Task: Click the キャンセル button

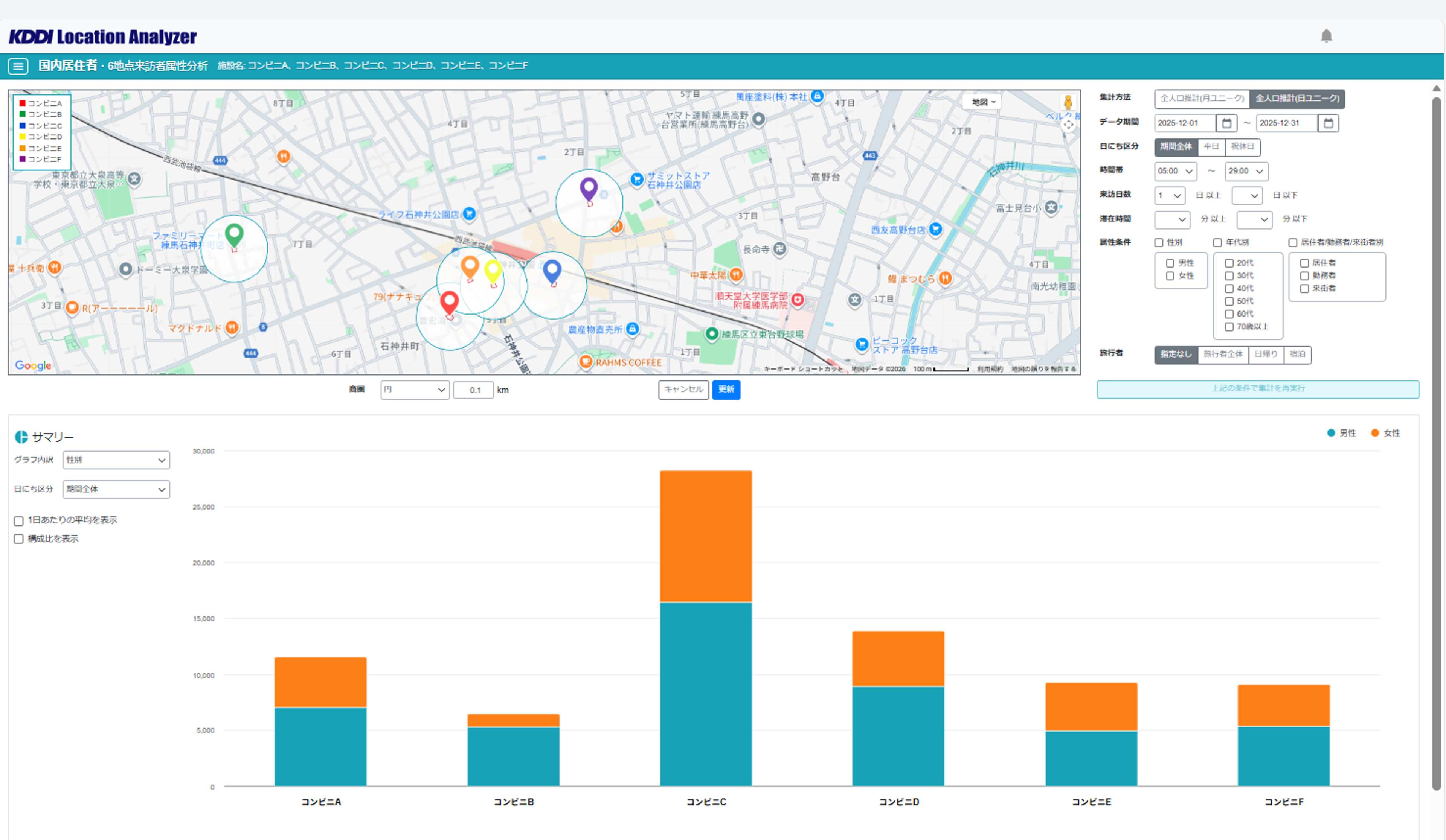Action: point(683,390)
